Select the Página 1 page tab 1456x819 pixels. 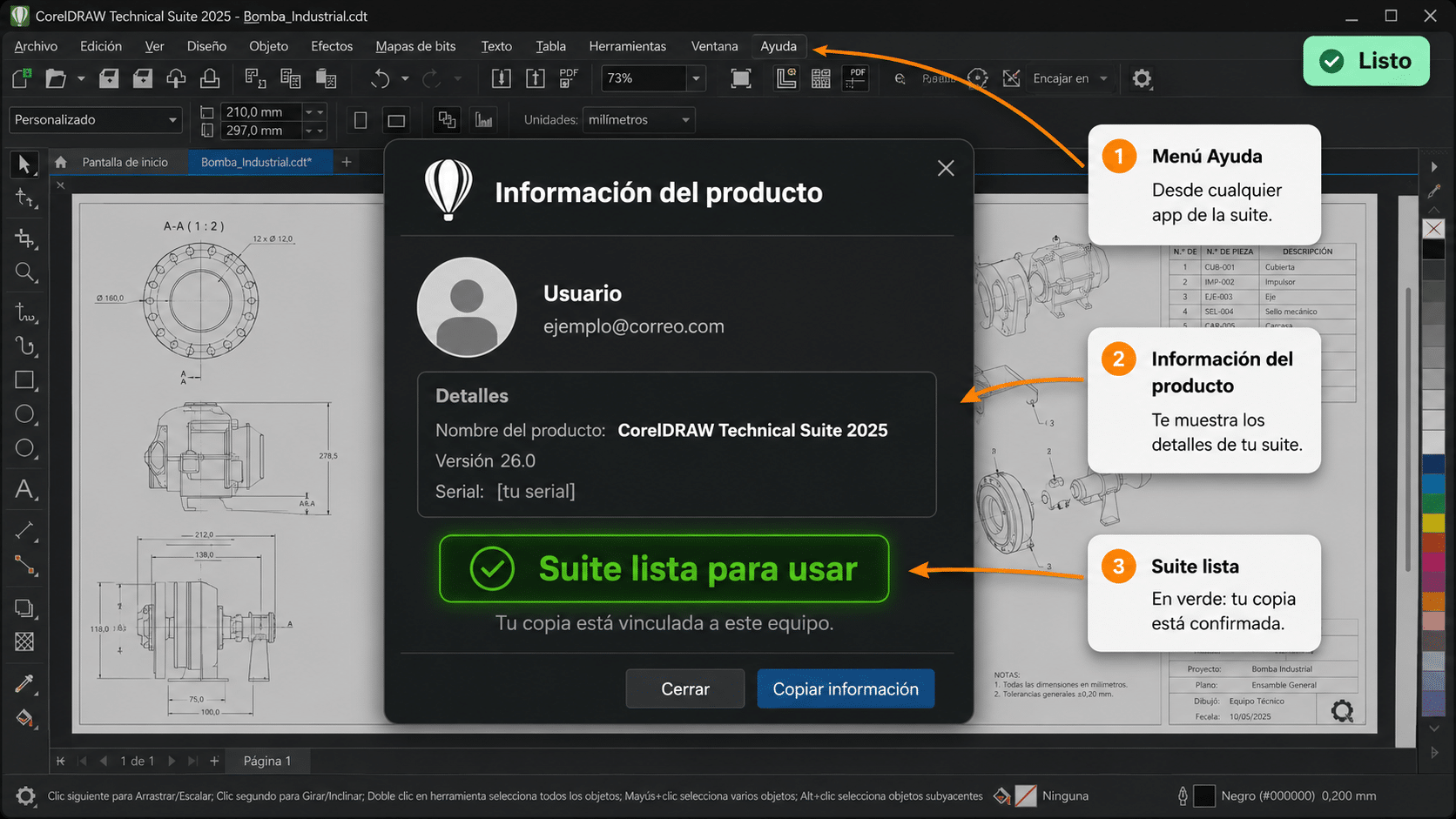pyautogui.click(x=267, y=761)
